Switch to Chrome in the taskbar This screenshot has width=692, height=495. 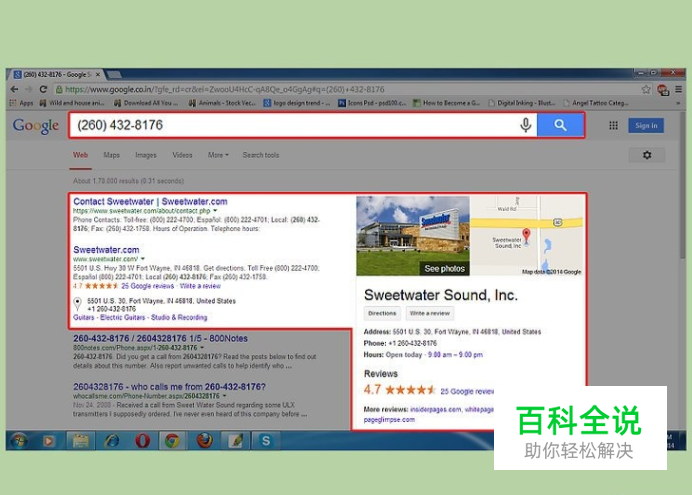(x=172, y=440)
